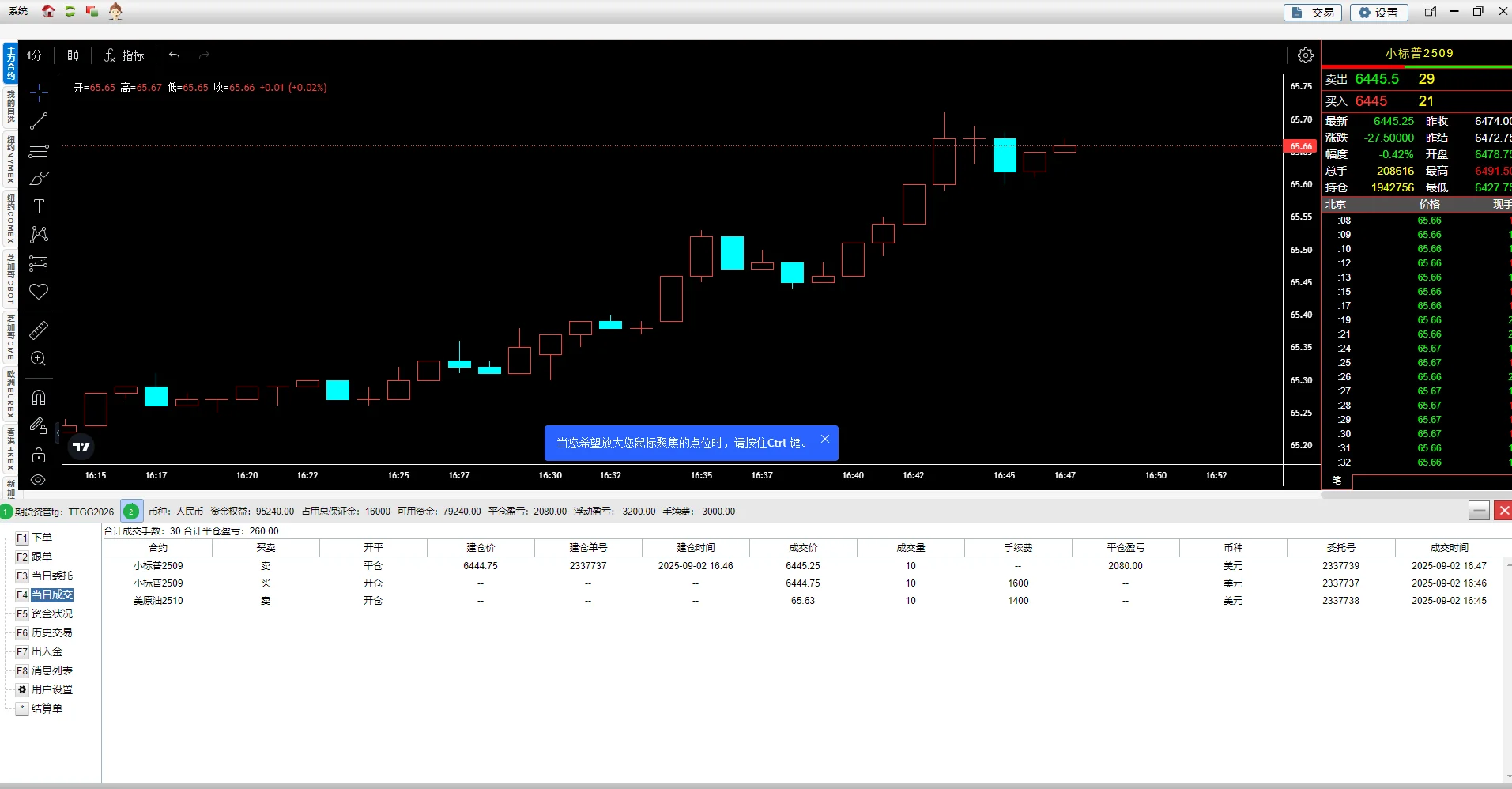Toggle lock all drawings padlock
Screen dimensions: 1512x789
pos(39,455)
